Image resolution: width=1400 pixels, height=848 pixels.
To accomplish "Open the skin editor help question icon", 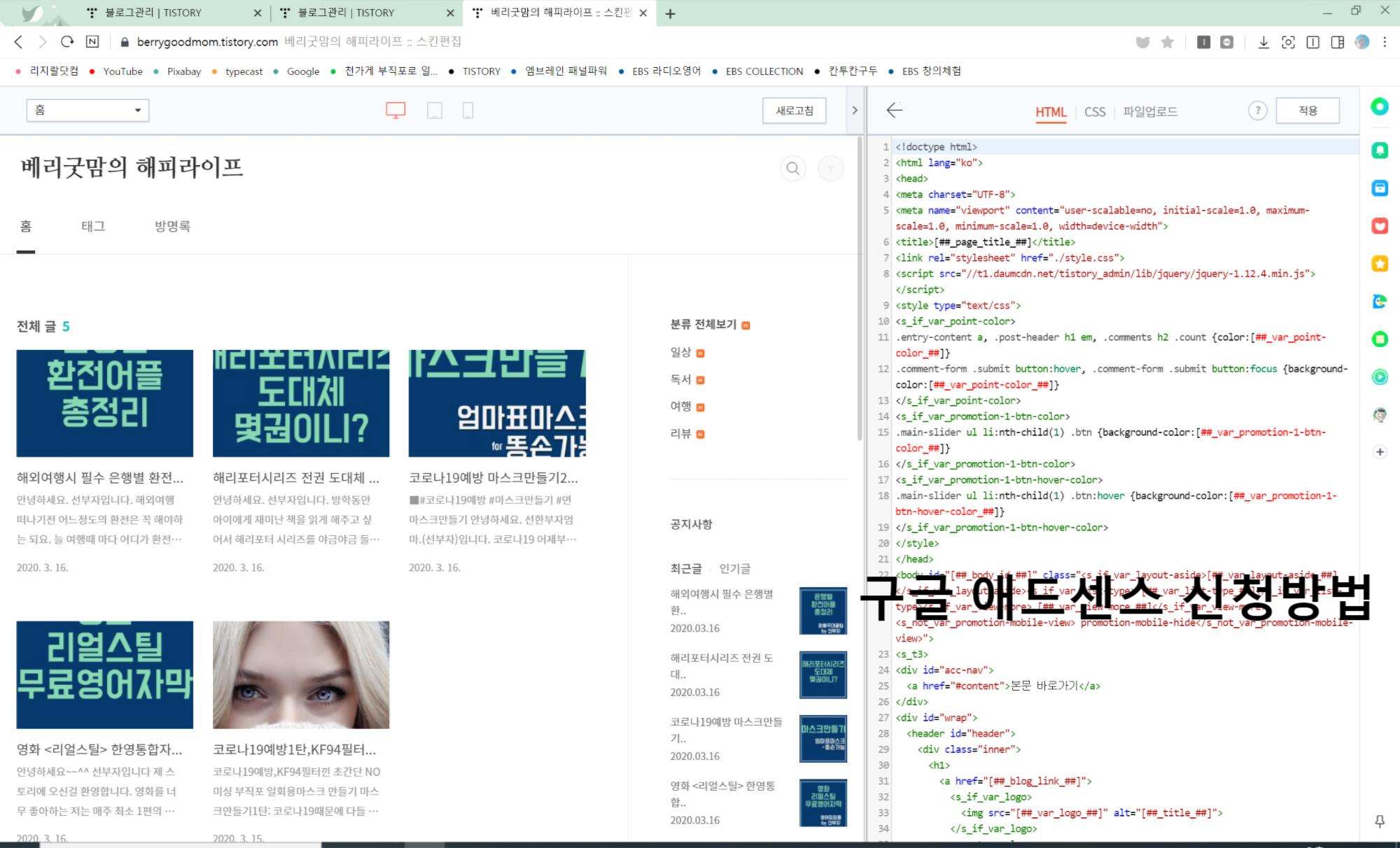I will click(x=1257, y=111).
